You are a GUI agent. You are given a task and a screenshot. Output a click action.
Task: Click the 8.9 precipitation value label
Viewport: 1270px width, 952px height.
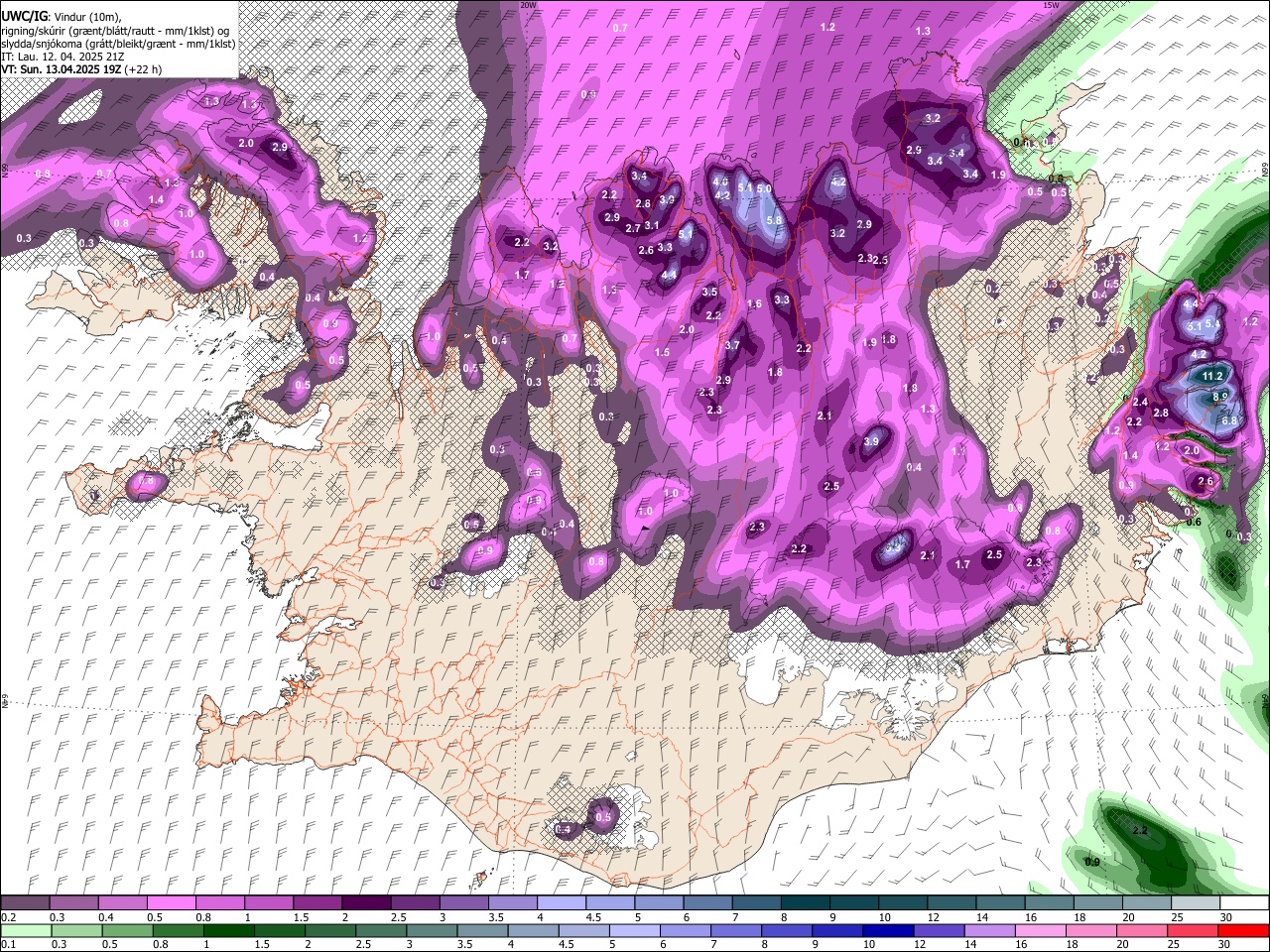tap(1221, 397)
